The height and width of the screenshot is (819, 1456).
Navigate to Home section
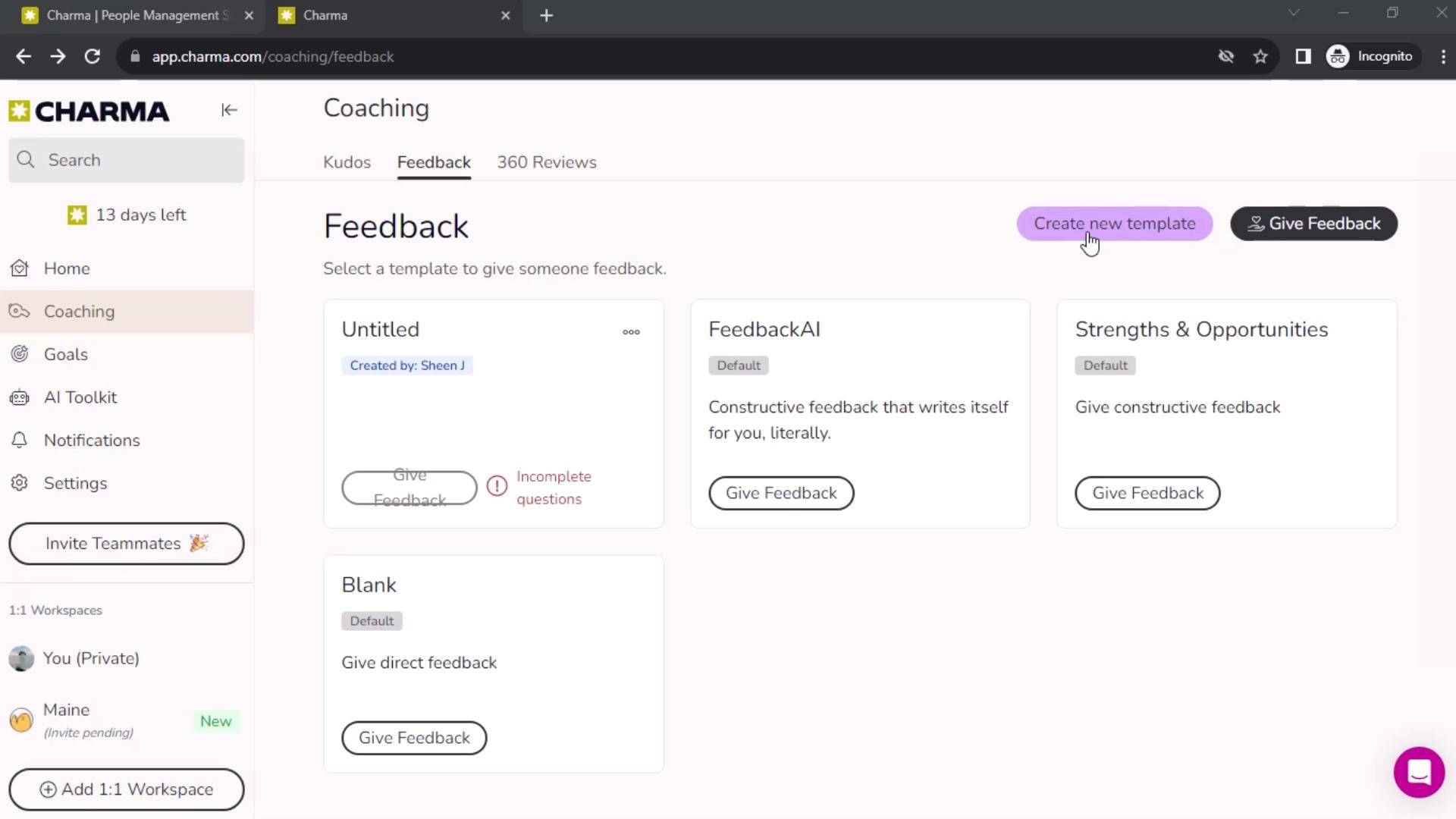click(x=67, y=268)
